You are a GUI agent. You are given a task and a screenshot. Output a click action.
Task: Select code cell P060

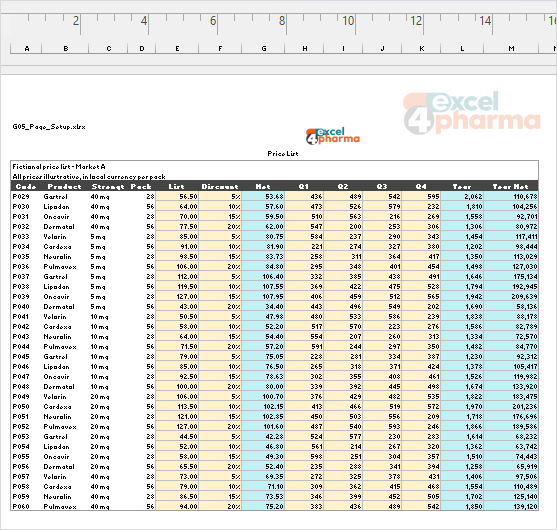pyautogui.click(x=26, y=506)
